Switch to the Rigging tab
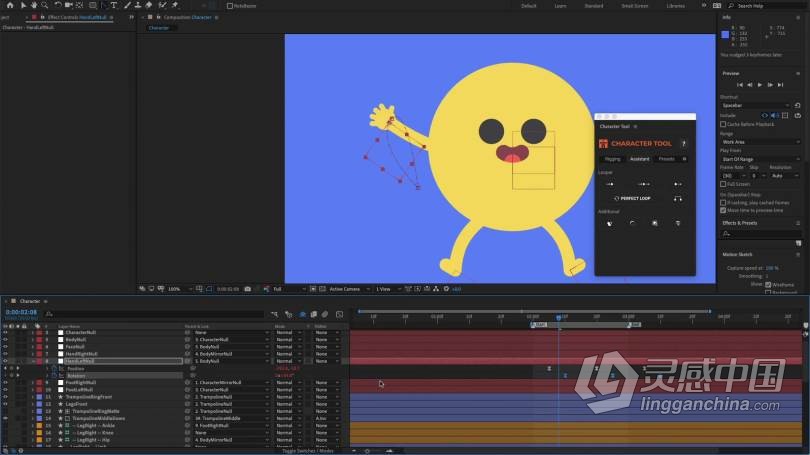The height and width of the screenshot is (455, 810). pos(613,158)
